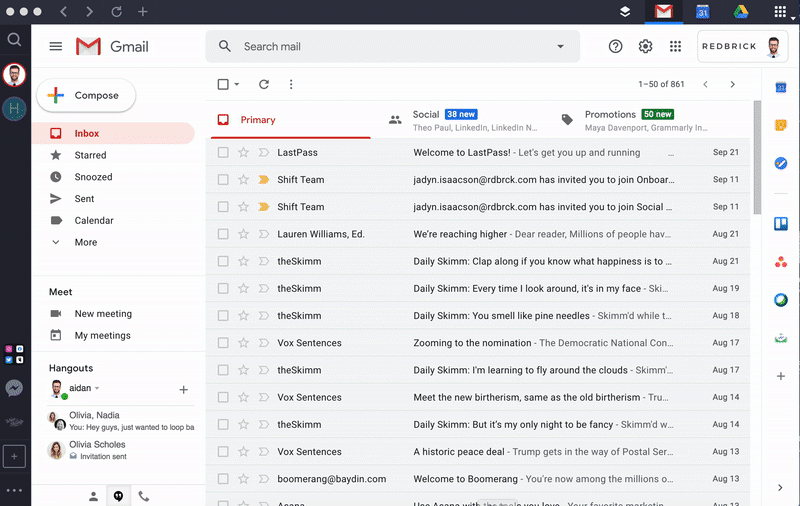Star the Lauren Williams email
This screenshot has height=506, width=800.
click(243, 234)
